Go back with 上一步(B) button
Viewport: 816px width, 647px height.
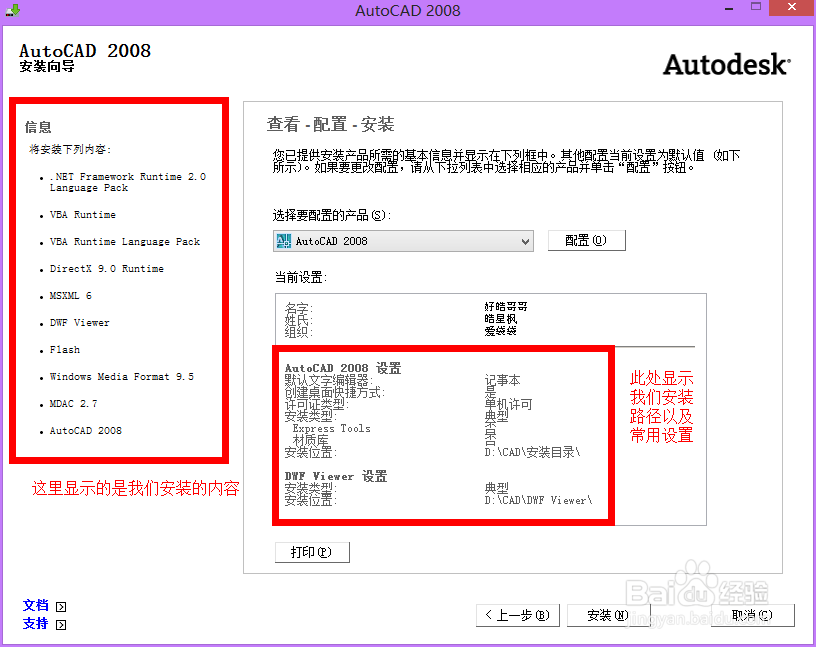point(518,615)
